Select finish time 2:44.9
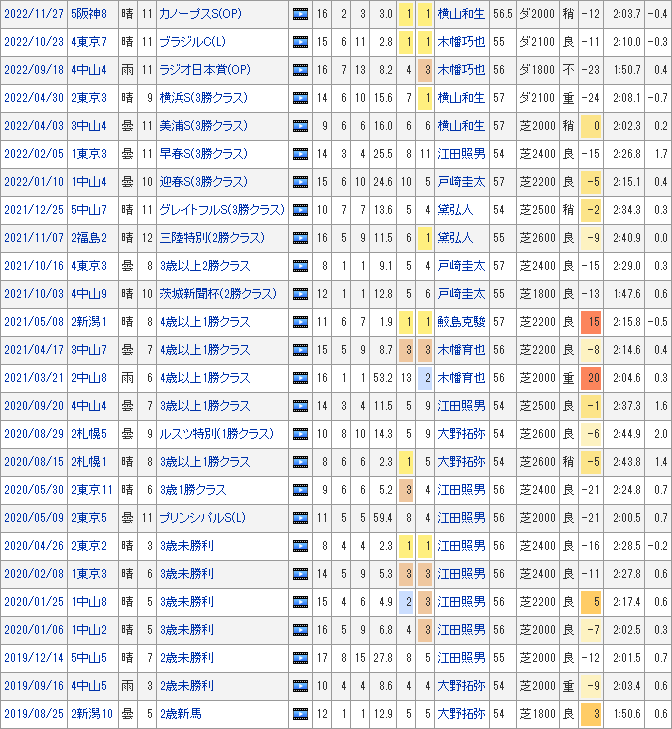The height and width of the screenshot is (729, 672). click(627, 434)
